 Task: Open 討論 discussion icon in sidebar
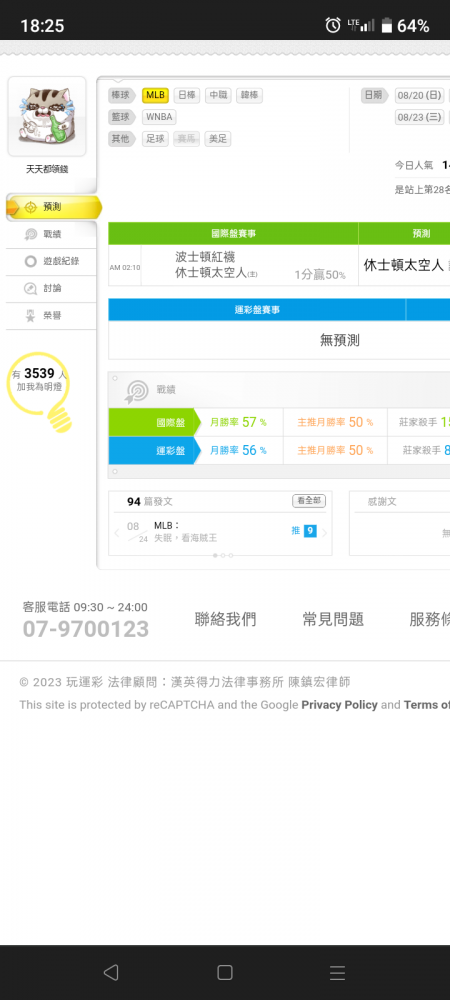(x=31, y=288)
